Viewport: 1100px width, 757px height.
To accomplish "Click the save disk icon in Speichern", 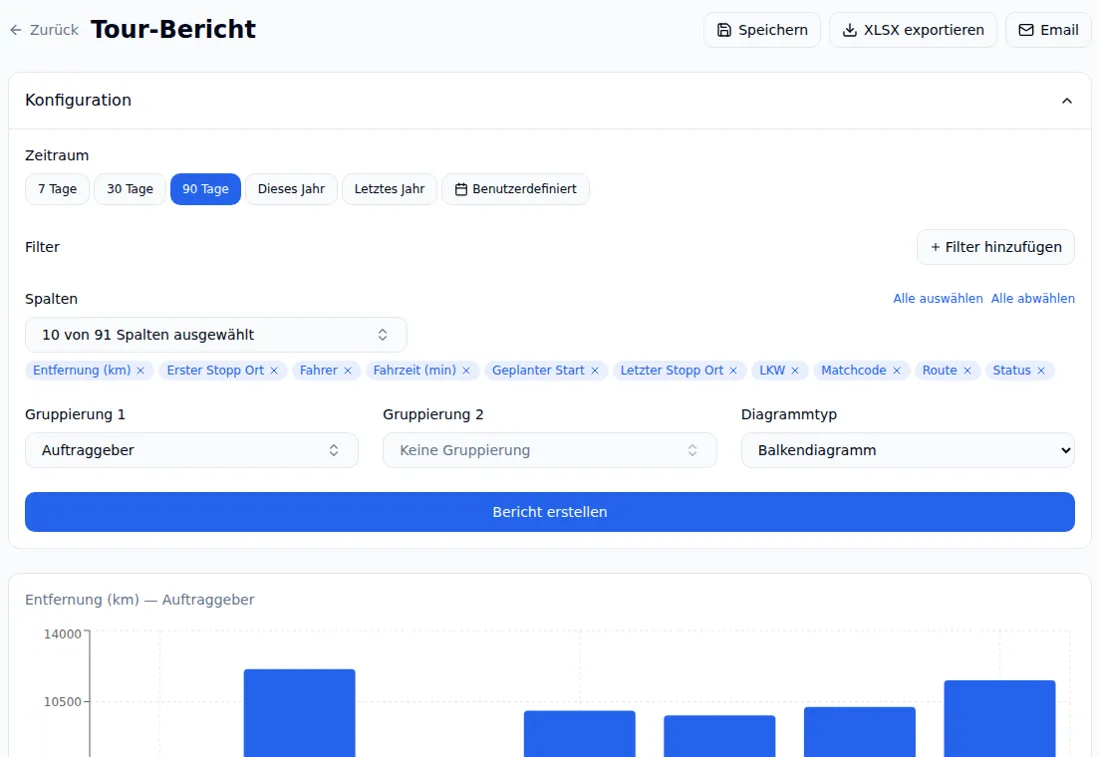I will tap(724, 30).
